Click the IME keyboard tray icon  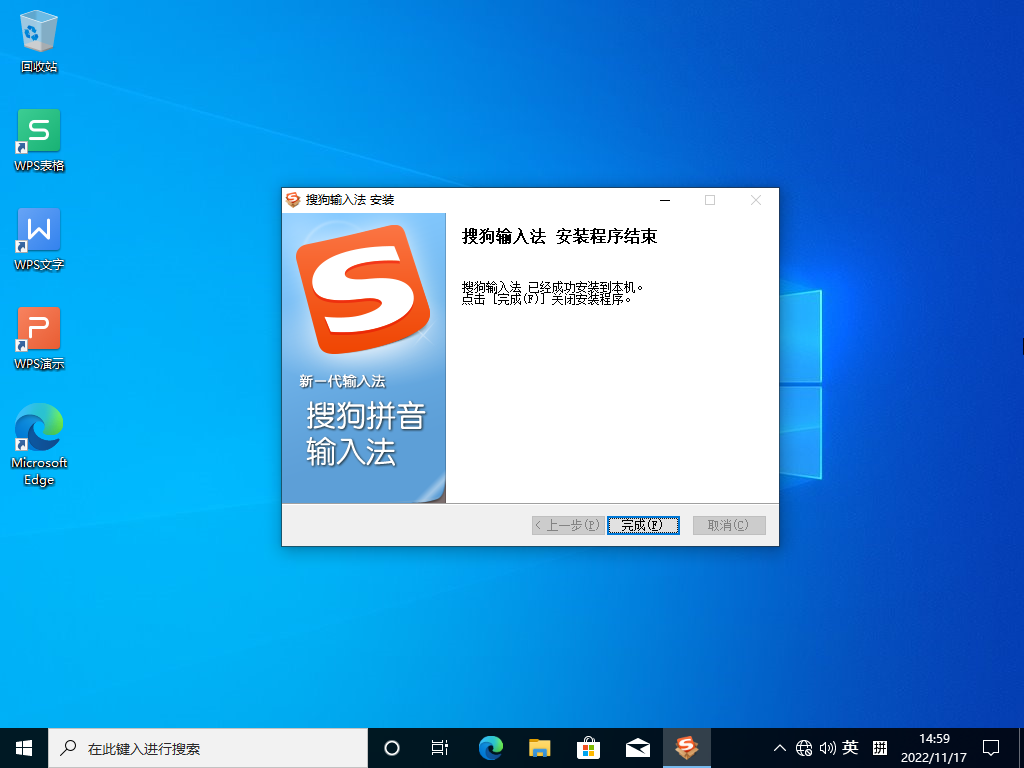(880, 748)
